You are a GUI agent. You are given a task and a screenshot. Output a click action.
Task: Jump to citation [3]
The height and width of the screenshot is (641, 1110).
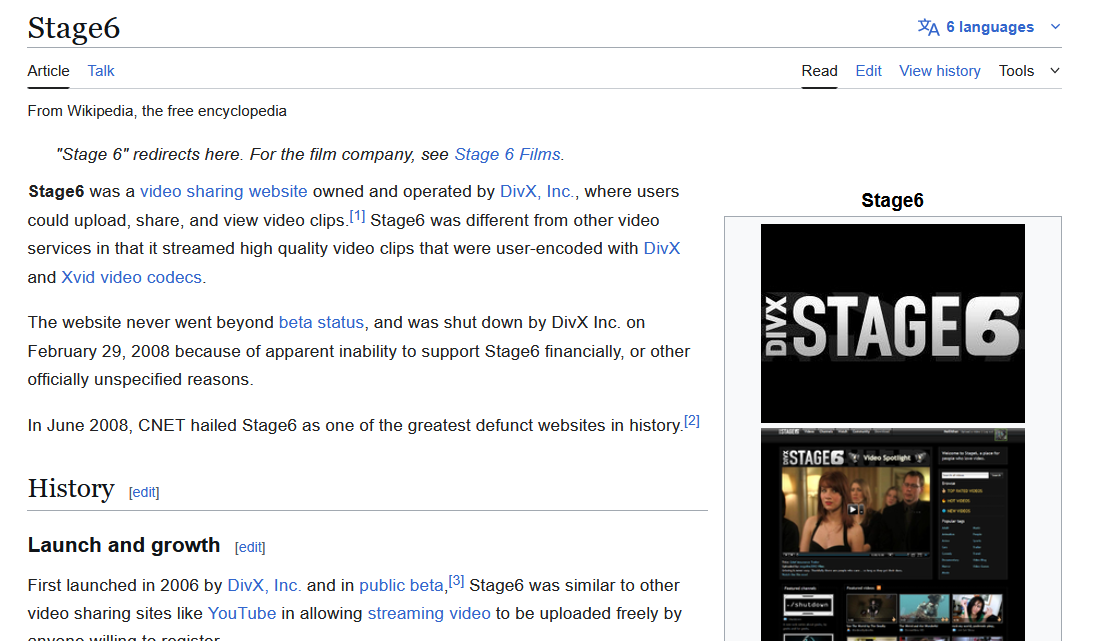pos(456,582)
